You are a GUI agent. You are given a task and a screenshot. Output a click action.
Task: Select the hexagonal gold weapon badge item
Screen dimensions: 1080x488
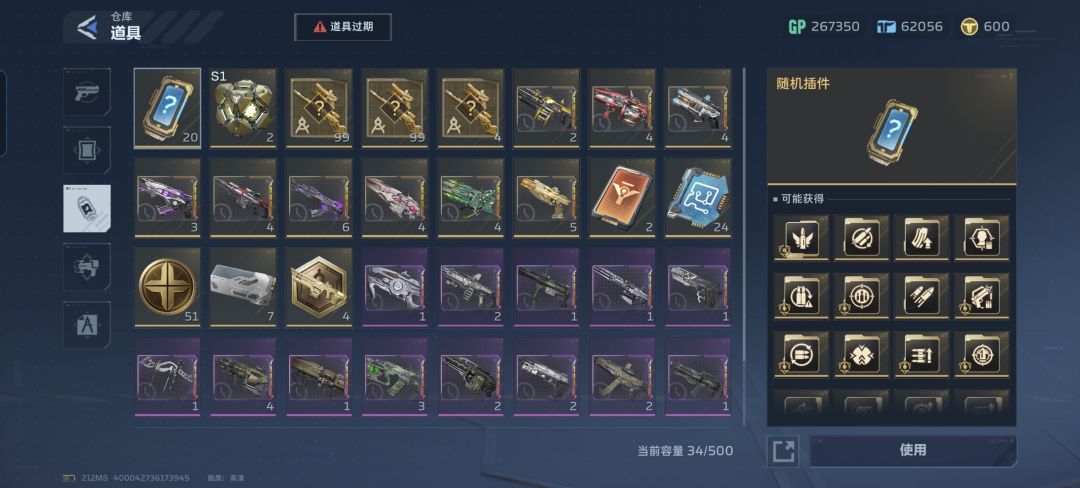[319, 287]
